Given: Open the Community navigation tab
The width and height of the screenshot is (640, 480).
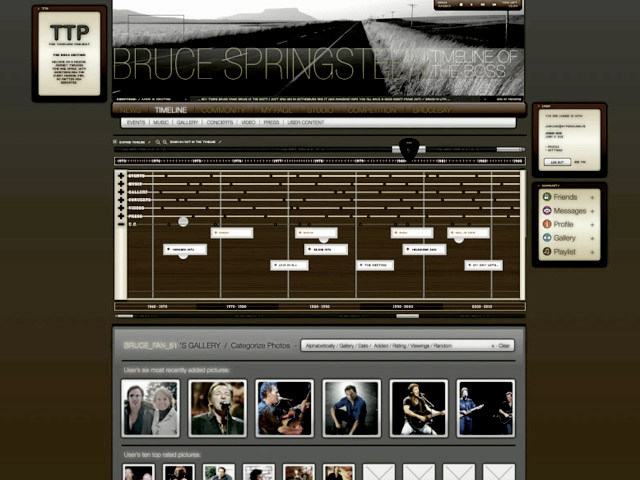Looking at the screenshot, I should click(223, 110).
